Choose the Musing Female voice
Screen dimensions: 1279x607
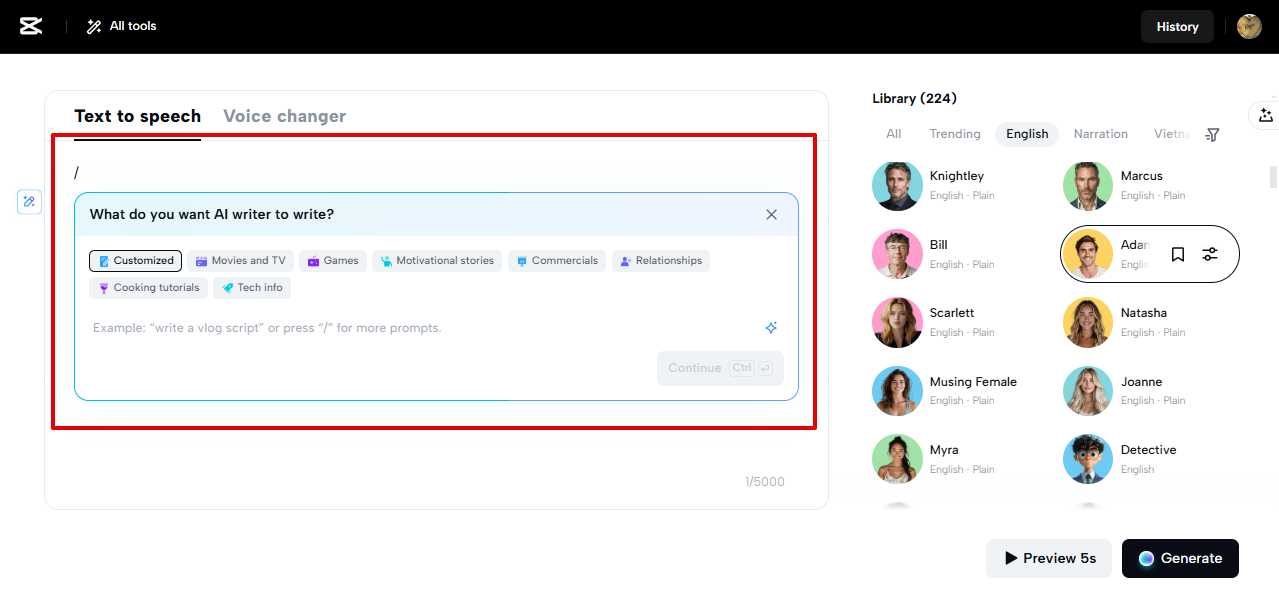[x=957, y=391]
